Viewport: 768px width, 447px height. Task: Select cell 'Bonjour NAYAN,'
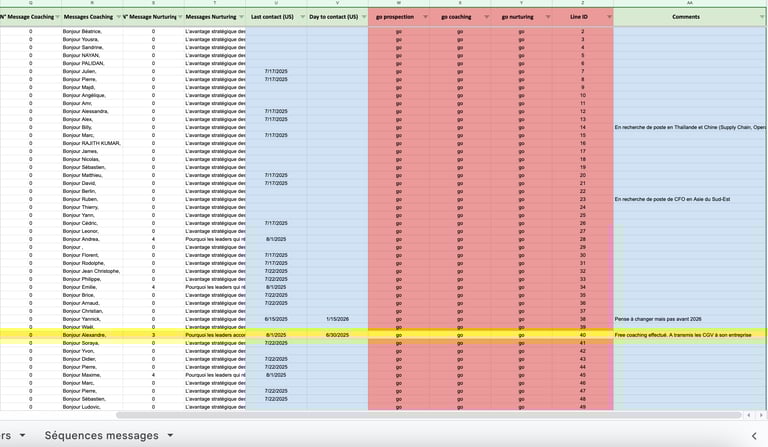[92, 55]
